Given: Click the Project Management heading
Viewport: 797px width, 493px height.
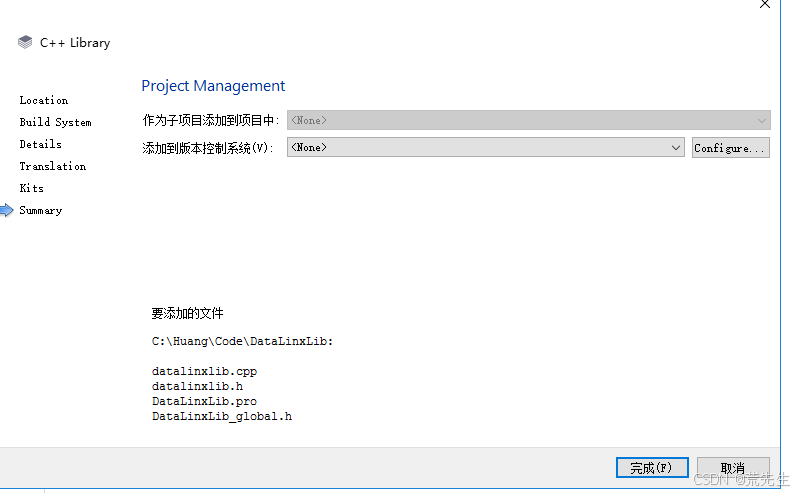Looking at the screenshot, I should pos(213,86).
